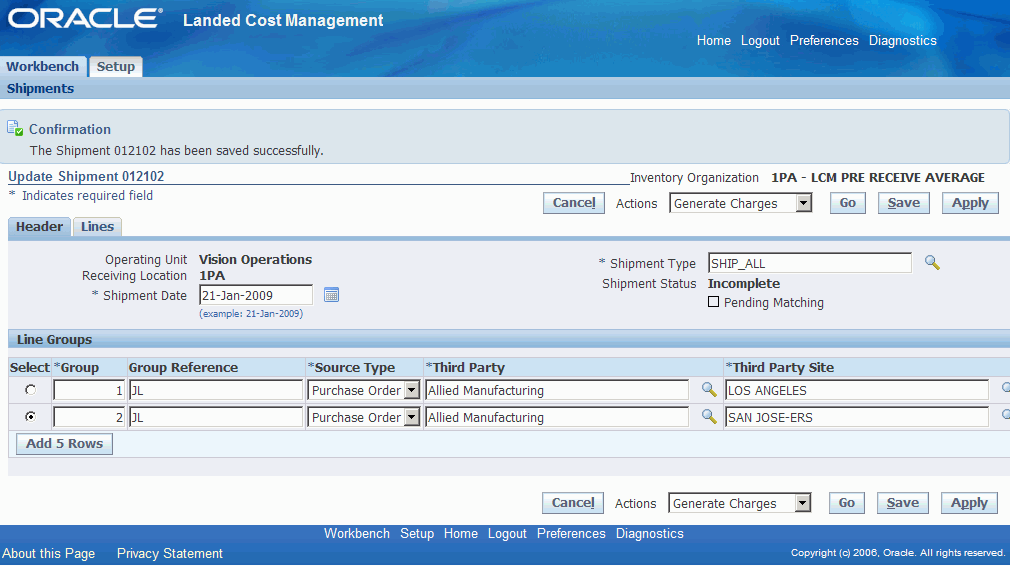The height and width of the screenshot is (566, 1010).
Task: Click the Update Shipment 012102 heading
Action: coord(86,176)
